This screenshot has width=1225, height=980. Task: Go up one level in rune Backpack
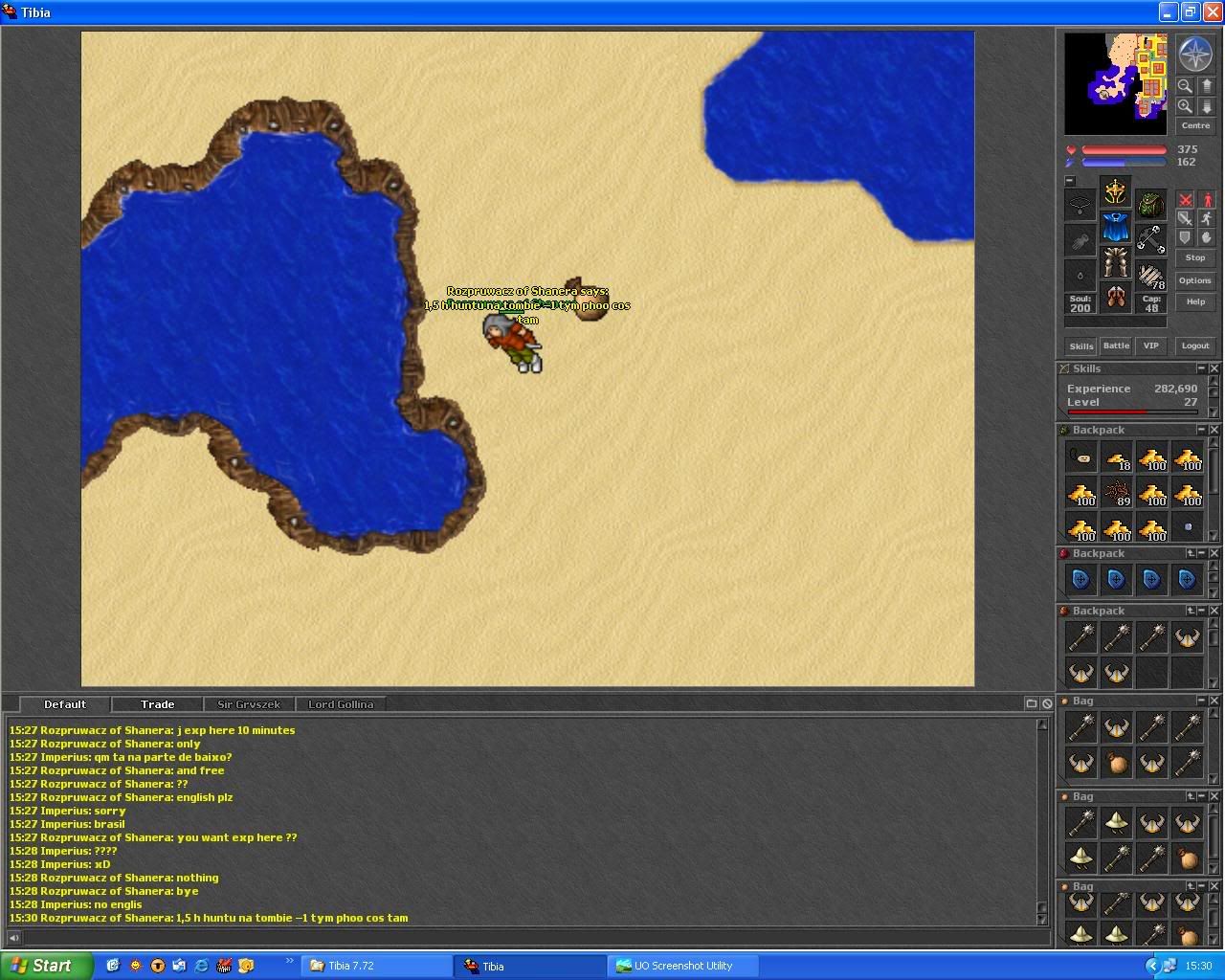coord(1191,553)
